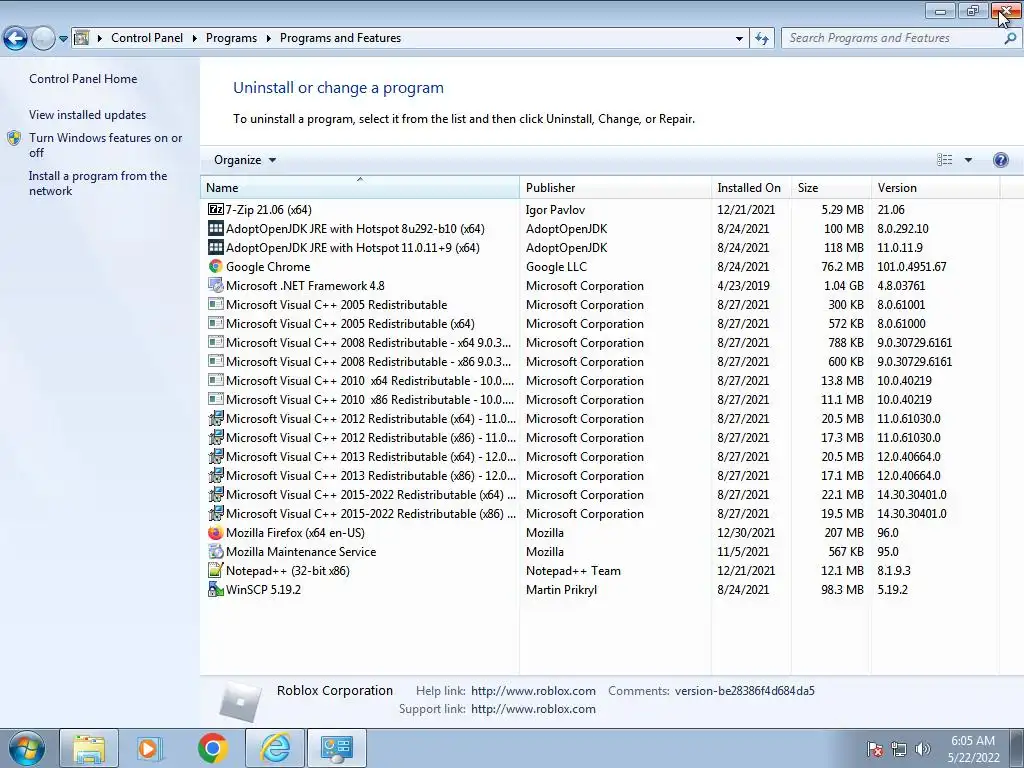Navigate to Programs in breadcrumb
Image resolution: width=1024 pixels, height=768 pixels.
pyautogui.click(x=231, y=39)
